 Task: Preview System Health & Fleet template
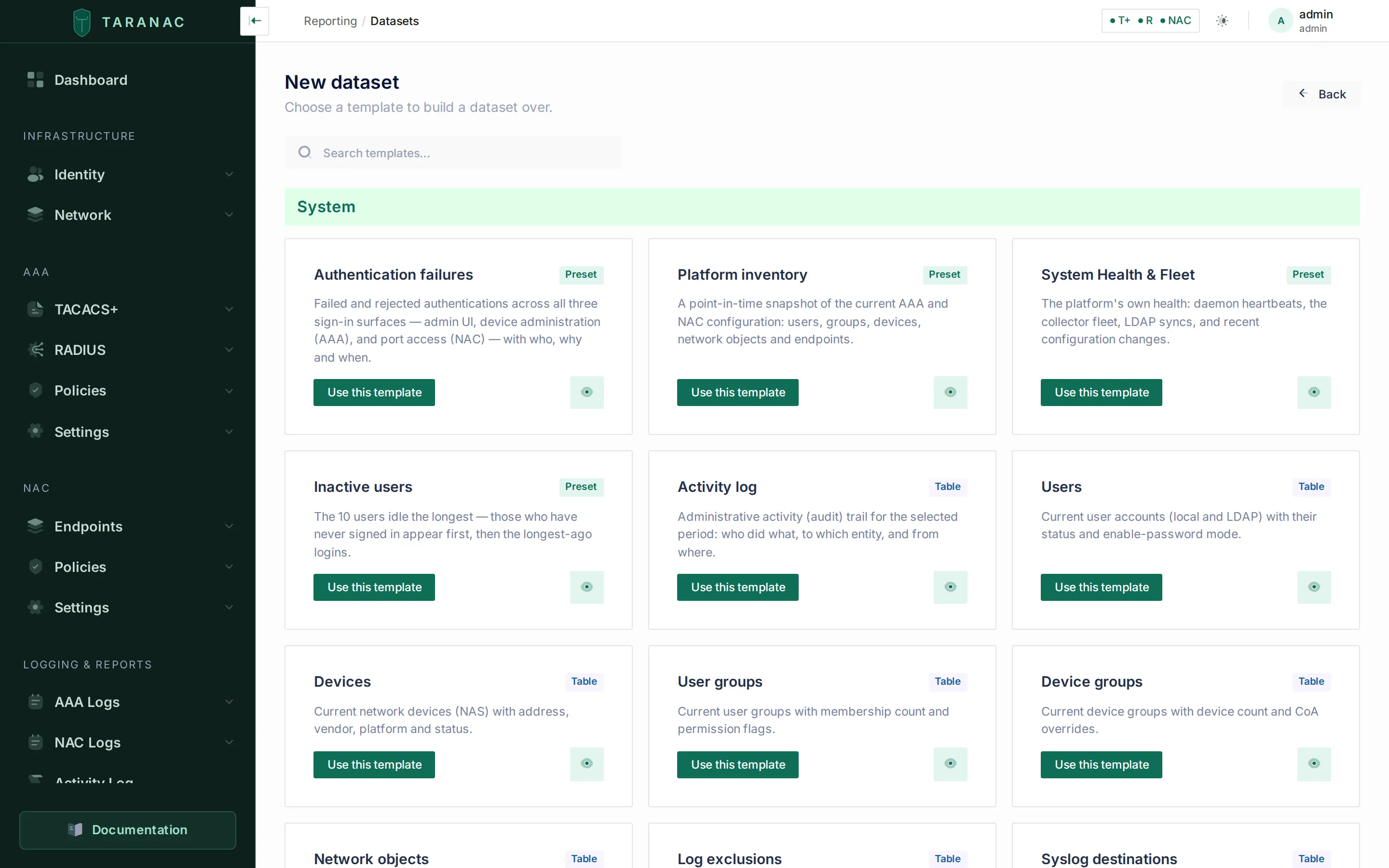(x=1314, y=392)
